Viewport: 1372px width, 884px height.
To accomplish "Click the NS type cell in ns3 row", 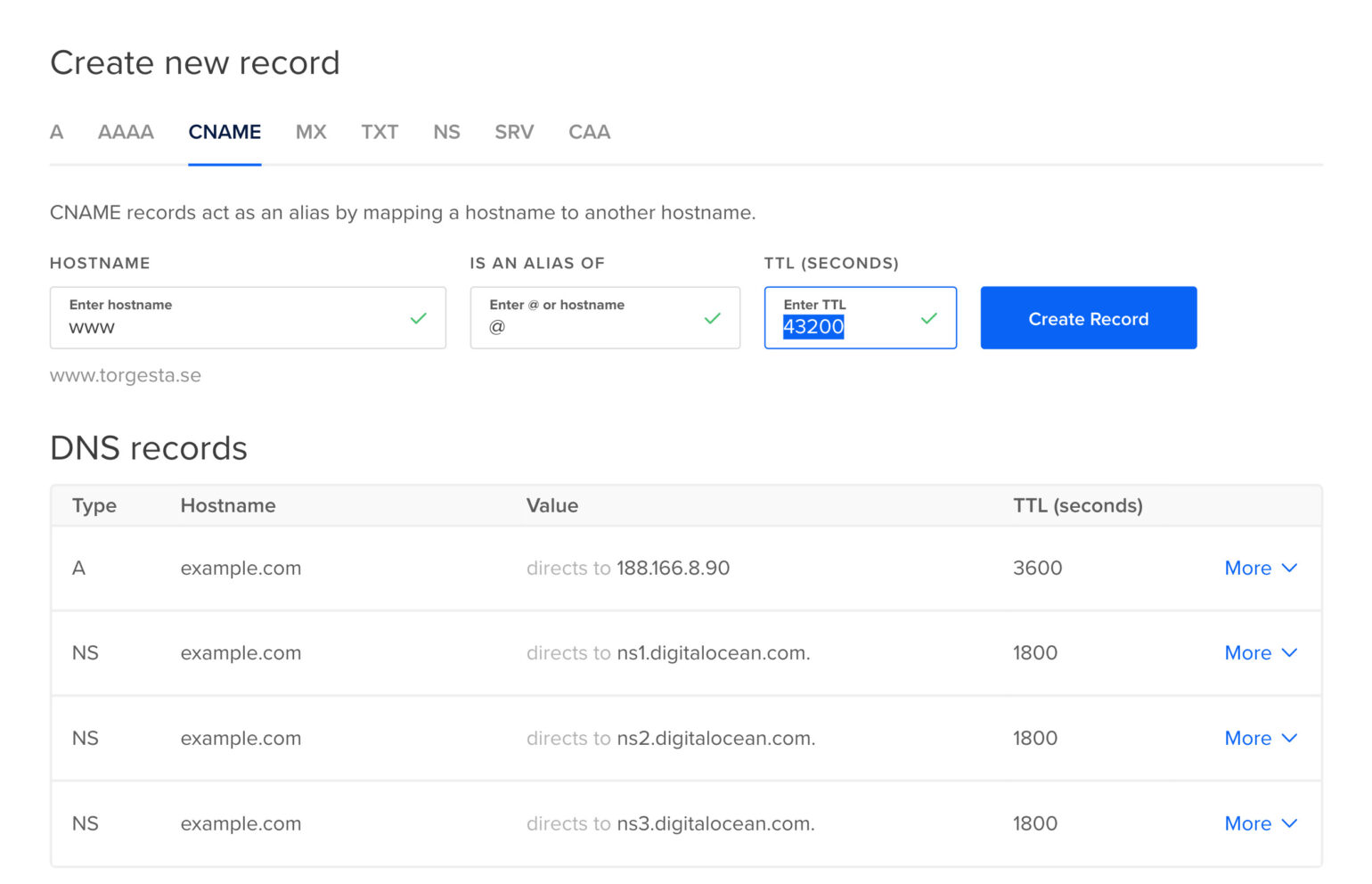I will (86, 823).
